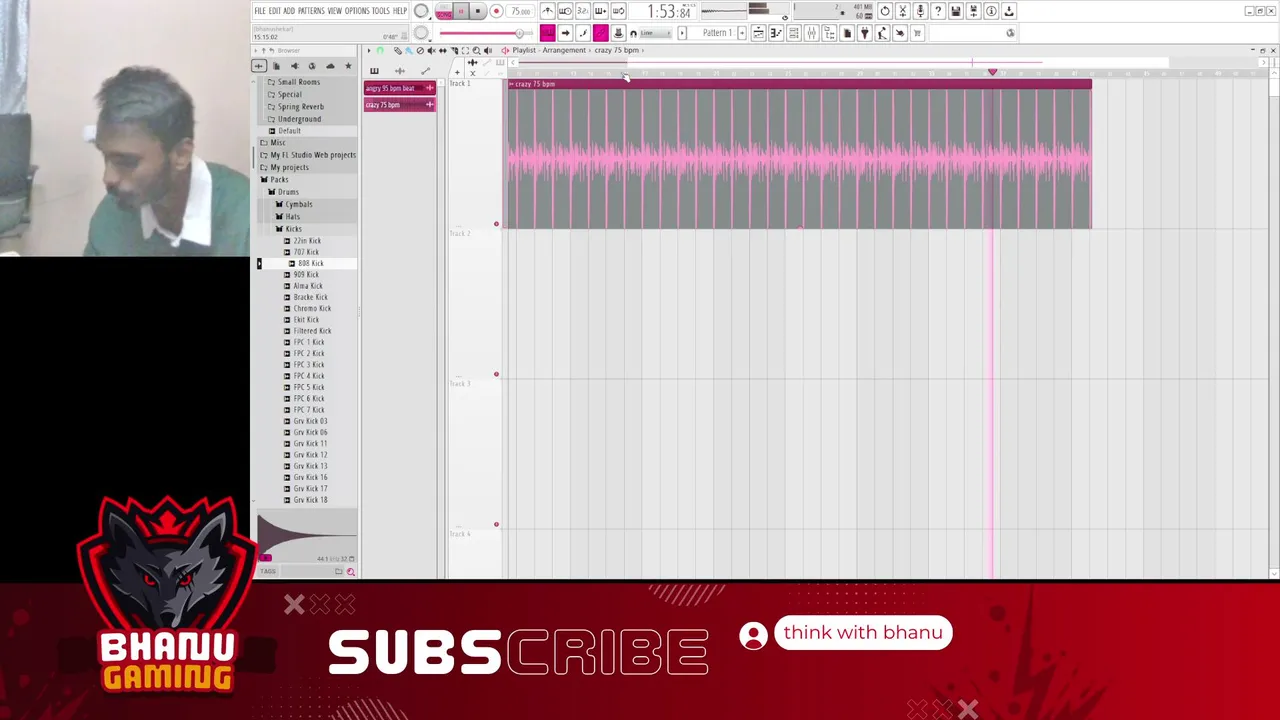The width and height of the screenshot is (1280, 720).
Task: Pause playback with the pause button
Action: tap(461, 12)
